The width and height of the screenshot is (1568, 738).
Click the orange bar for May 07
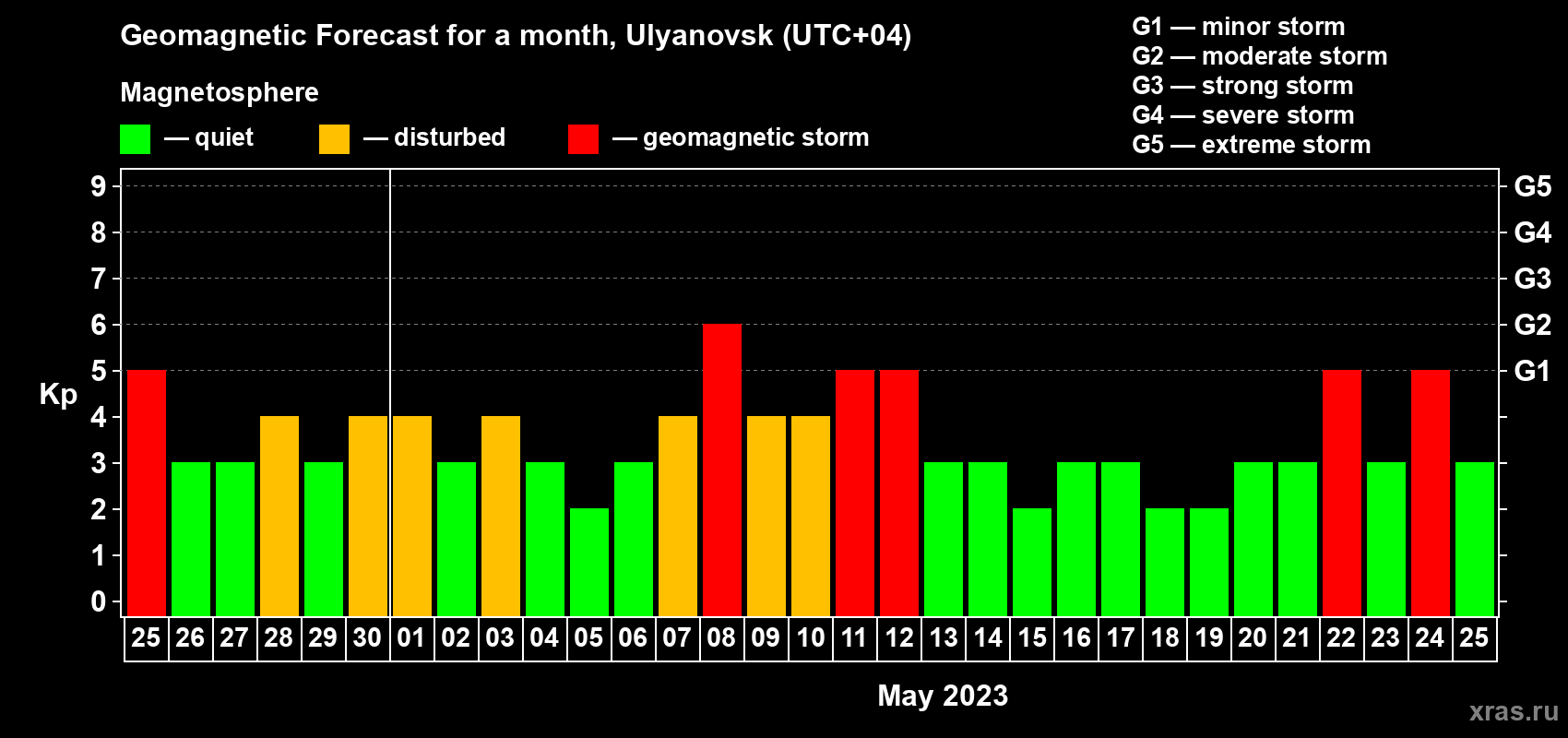pyautogui.click(x=678, y=517)
